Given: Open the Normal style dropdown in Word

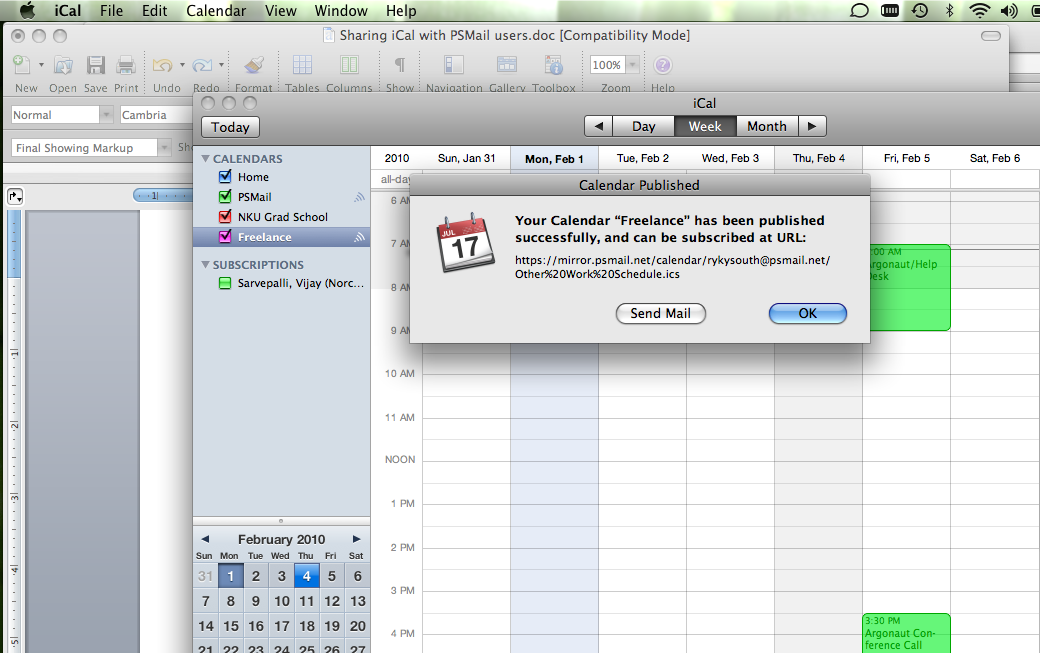Looking at the screenshot, I should click(x=106, y=115).
